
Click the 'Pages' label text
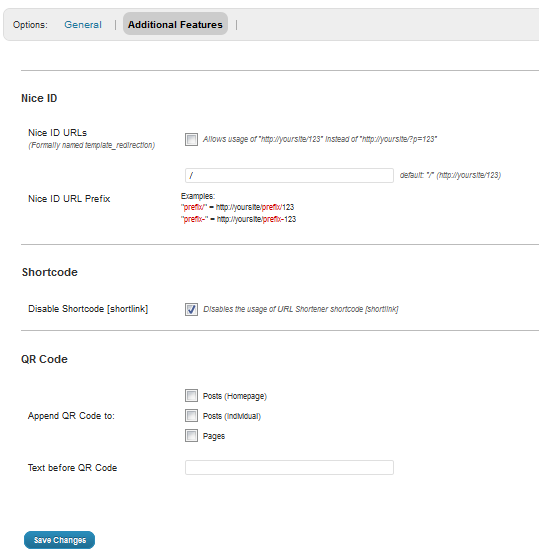point(214,436)
